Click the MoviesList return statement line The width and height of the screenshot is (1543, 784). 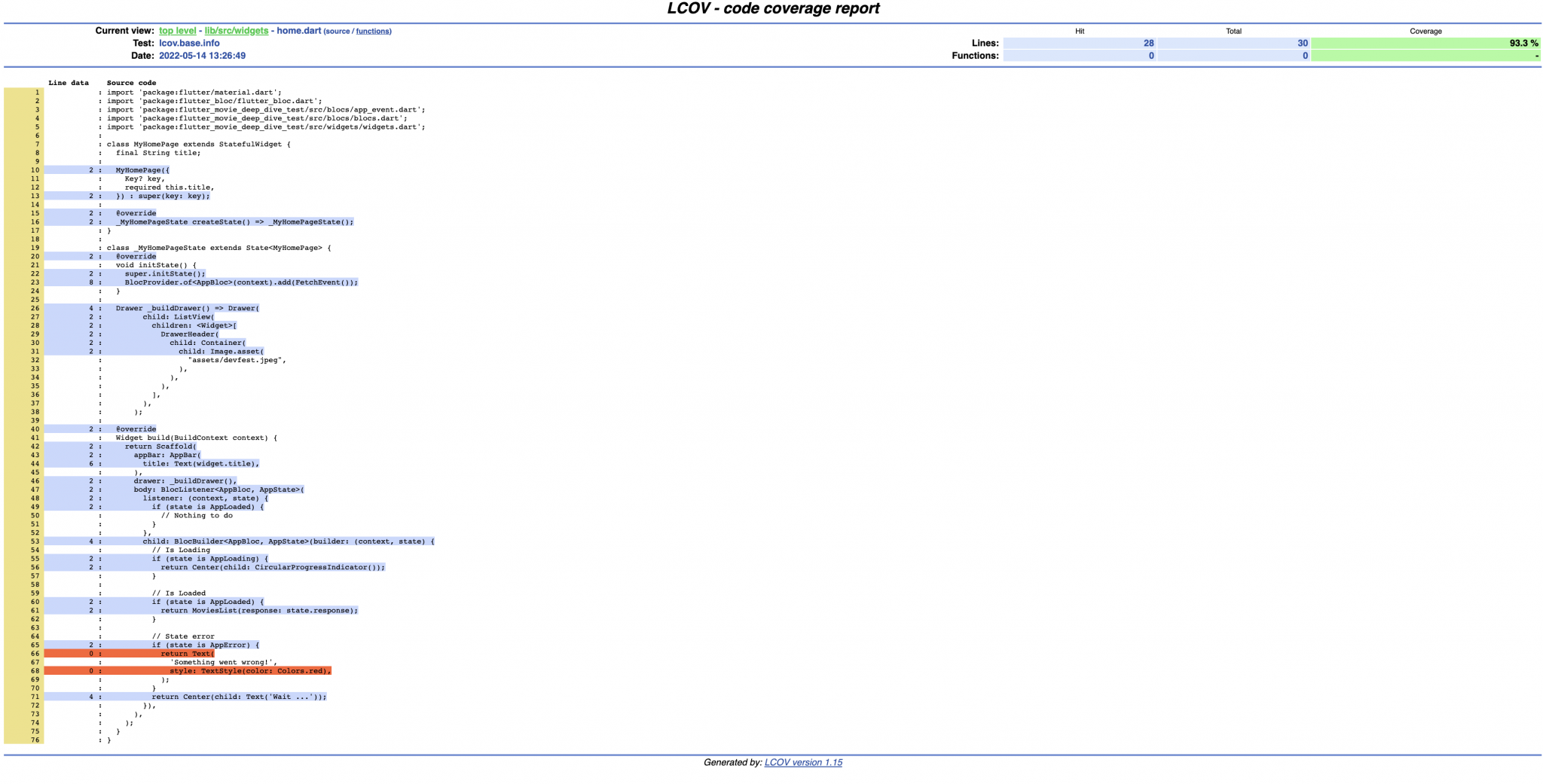[259, 611]
